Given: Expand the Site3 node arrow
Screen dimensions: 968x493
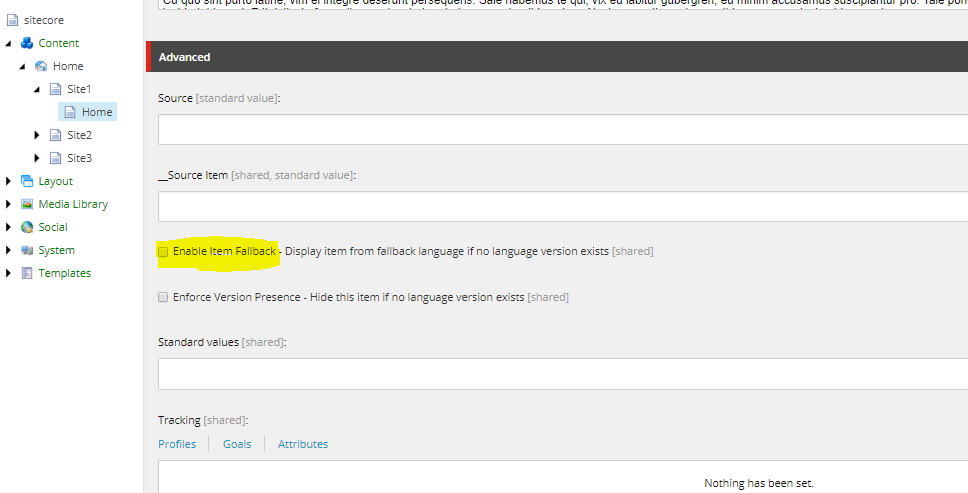Looking at the screenshot, I should [x=36, y=158].
